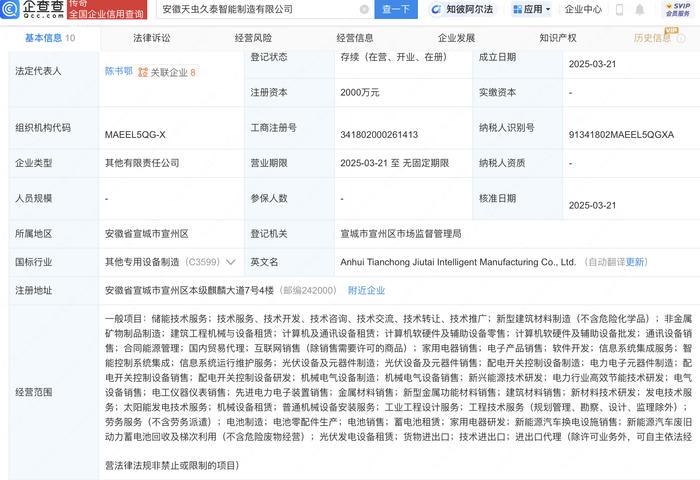Click the 查一下 search button
Viewport: 700px width, 480px height.
pos(396,9)
